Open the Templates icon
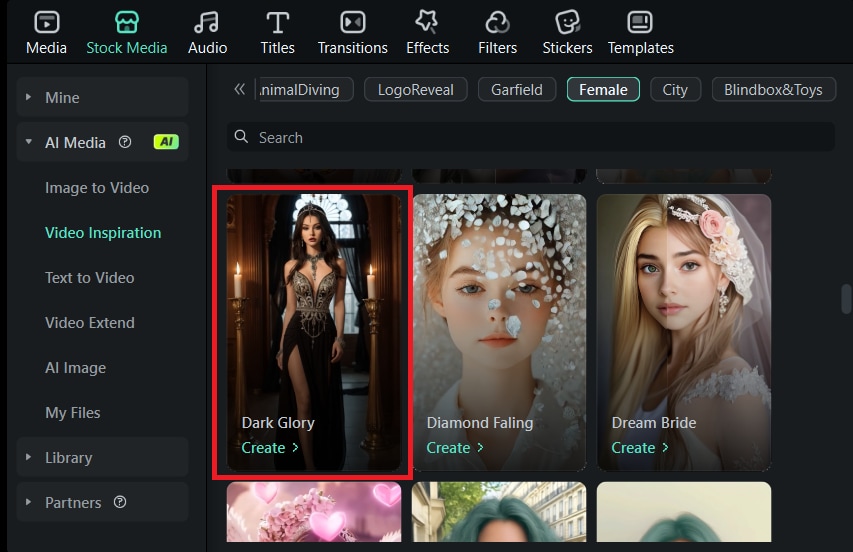 coord(640,23)
